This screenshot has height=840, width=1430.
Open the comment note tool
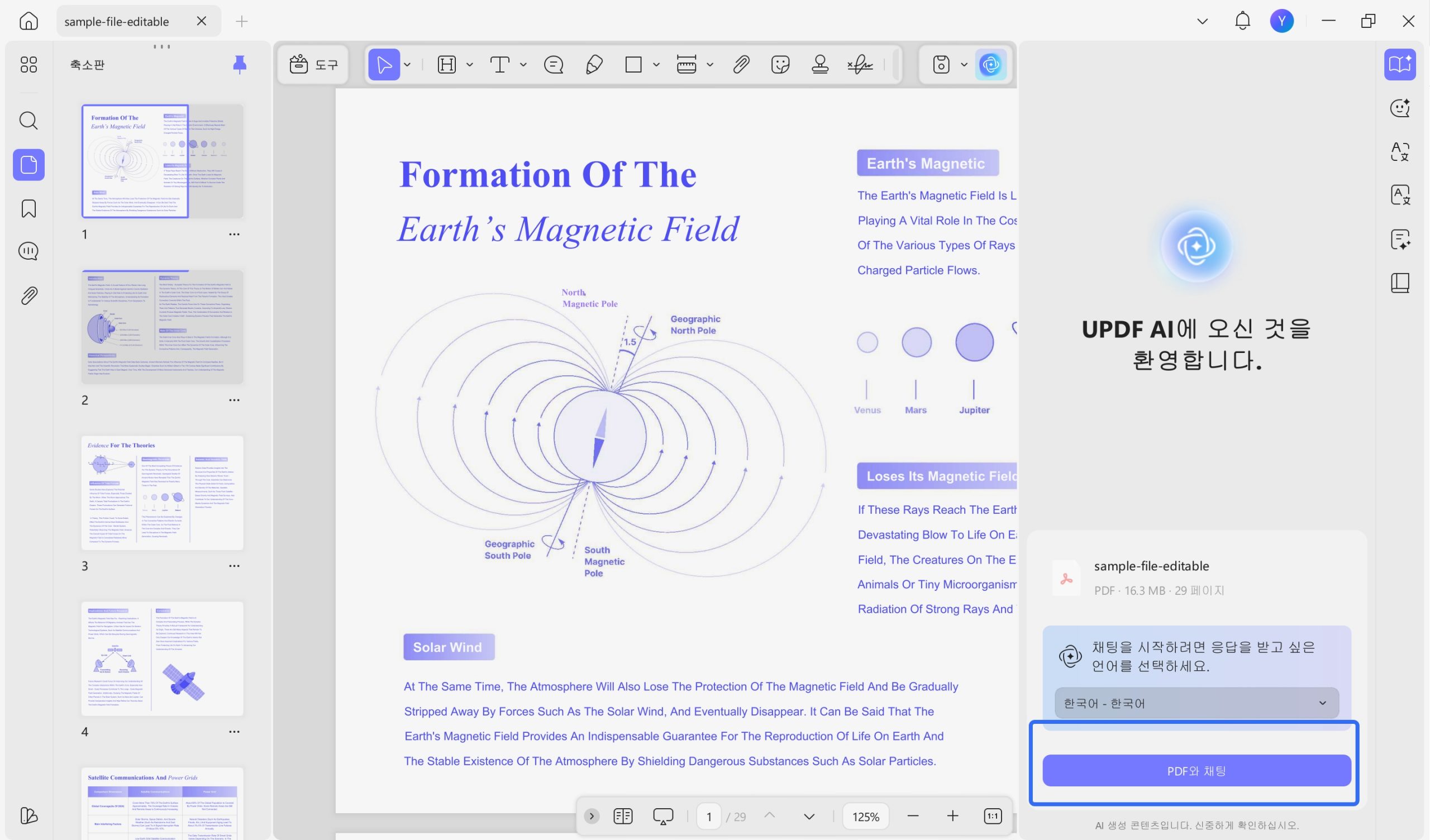[x=553, y=65]
